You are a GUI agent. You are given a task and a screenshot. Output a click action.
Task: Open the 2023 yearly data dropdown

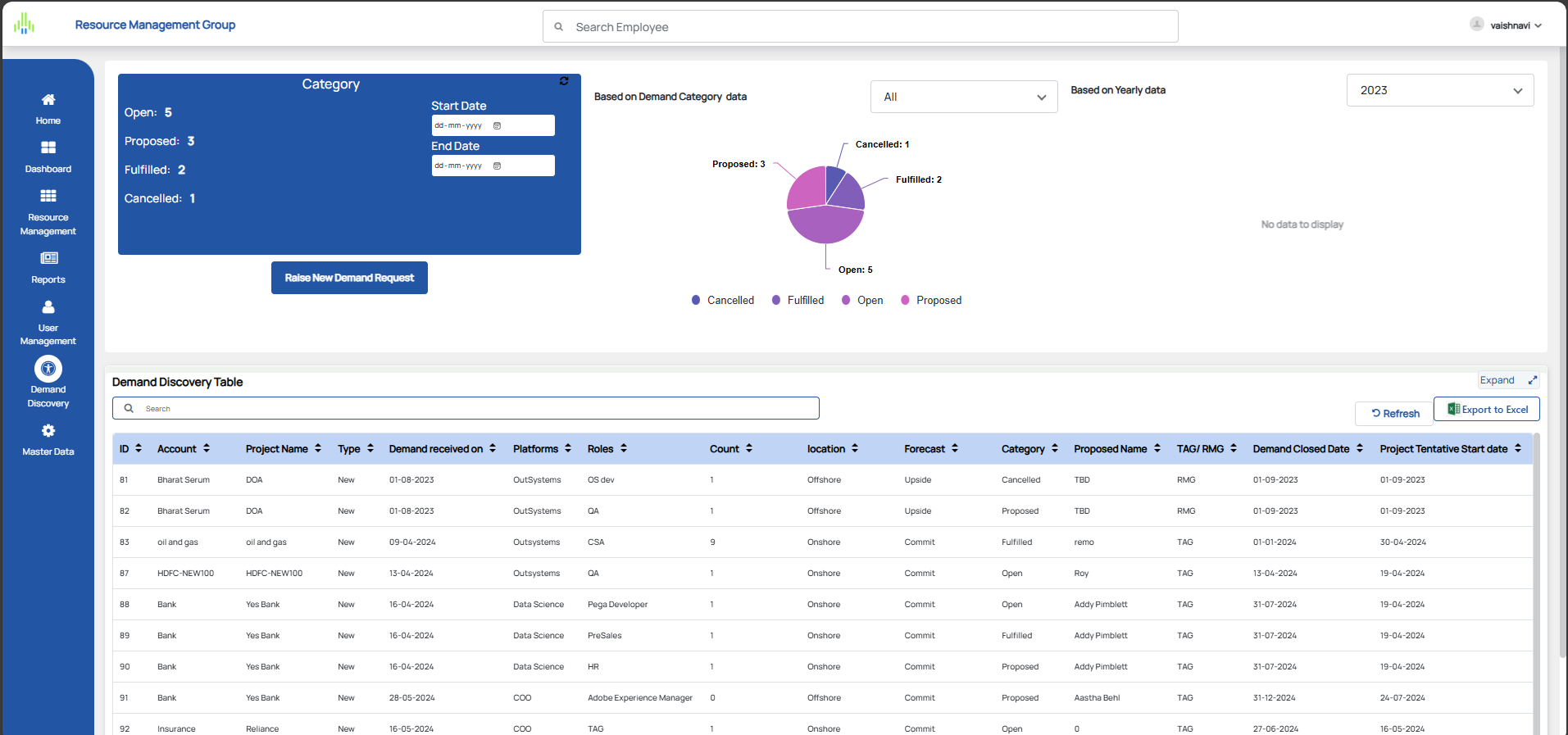1439,91
